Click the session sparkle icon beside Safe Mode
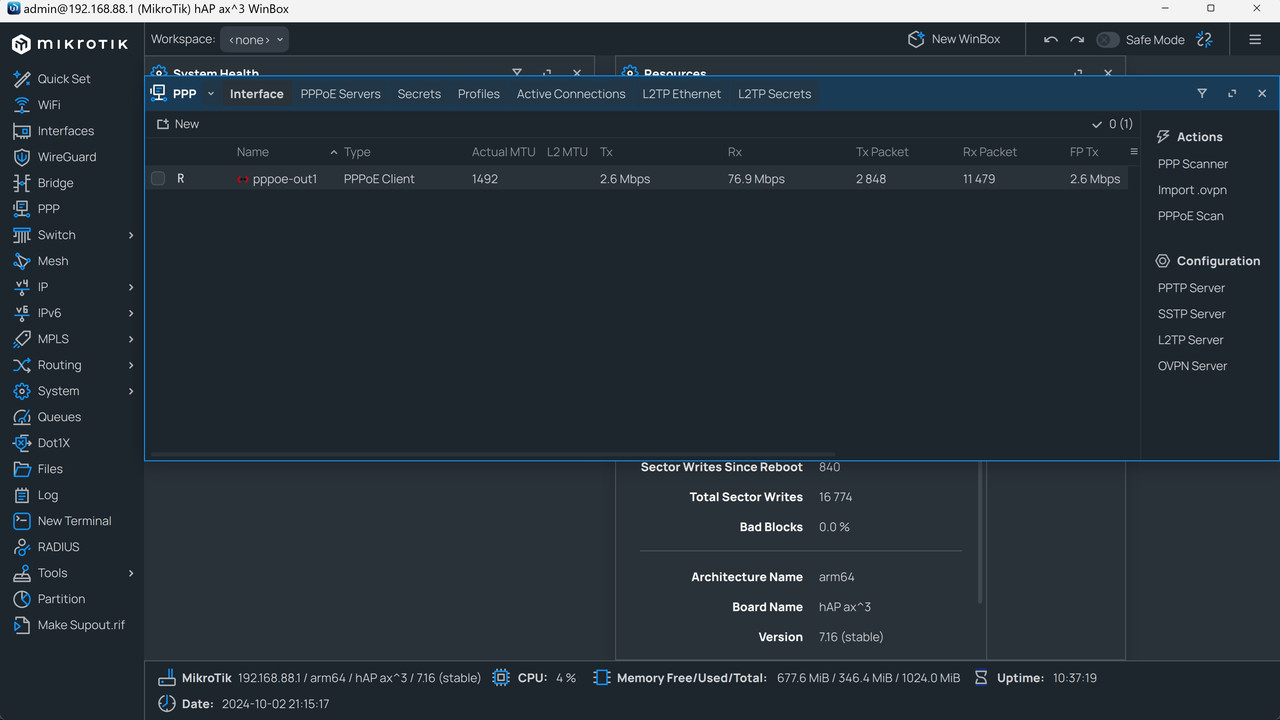The image size is (1280, 720). click(x=1204, y=40)
